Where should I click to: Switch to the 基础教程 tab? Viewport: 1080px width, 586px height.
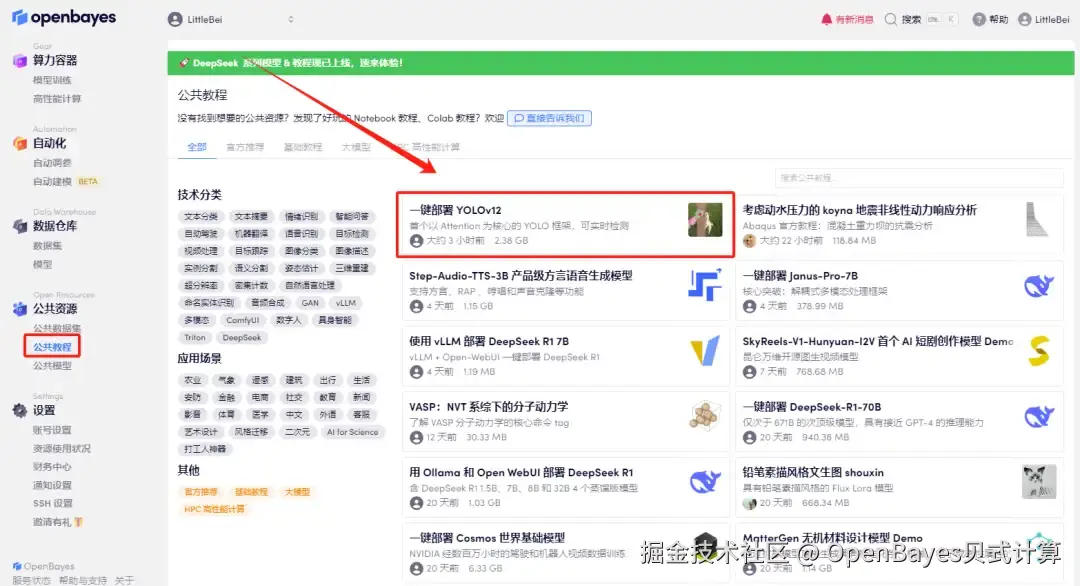coord(303,147)
